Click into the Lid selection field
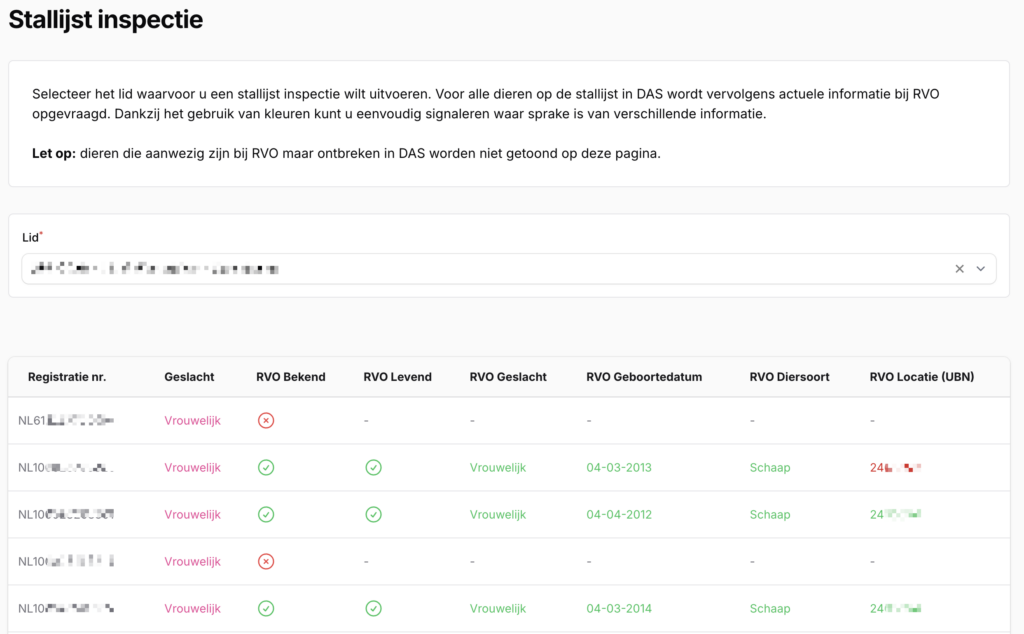The image size is (1024, 634). (480, 269)
